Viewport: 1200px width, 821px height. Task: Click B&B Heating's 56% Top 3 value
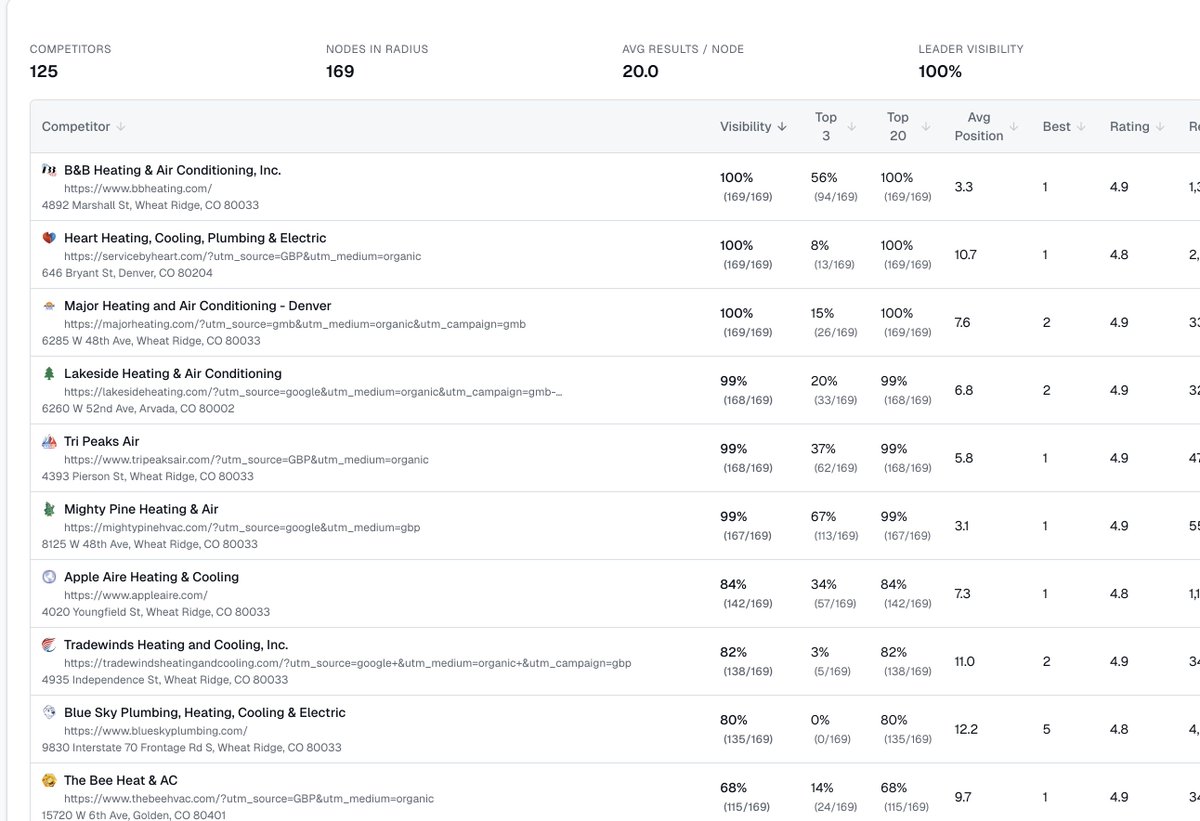coord(824,178)
